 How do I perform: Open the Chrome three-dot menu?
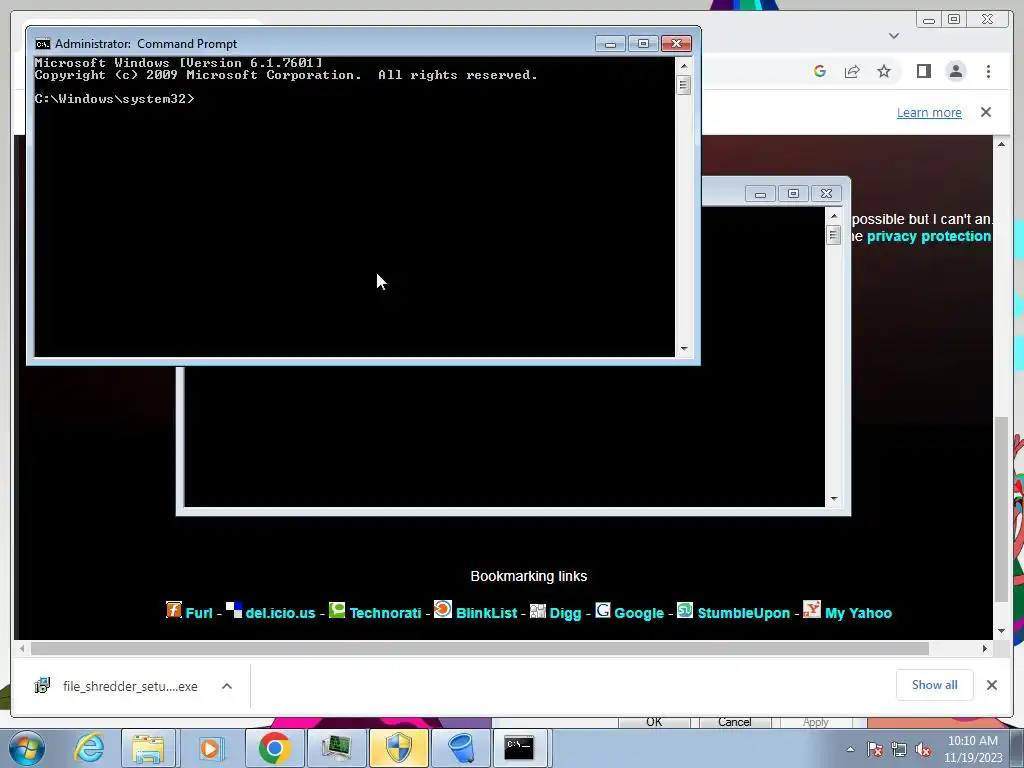[x=988, y=71]
